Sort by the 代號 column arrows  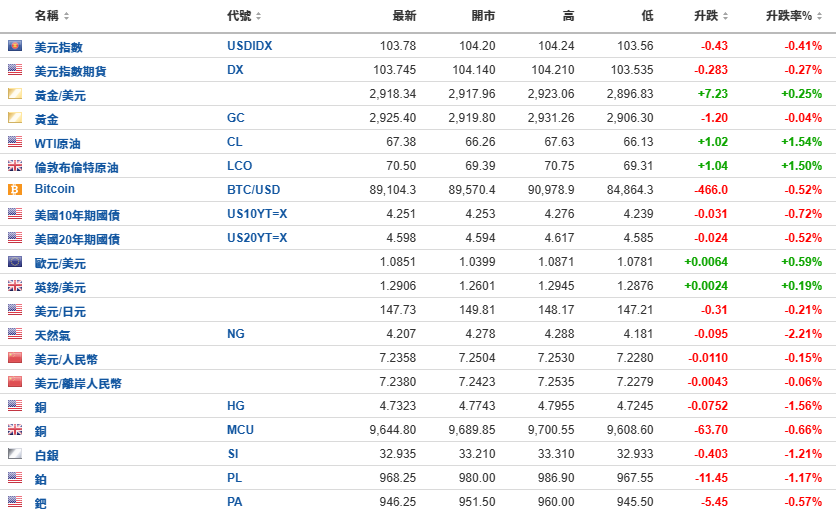259,16
